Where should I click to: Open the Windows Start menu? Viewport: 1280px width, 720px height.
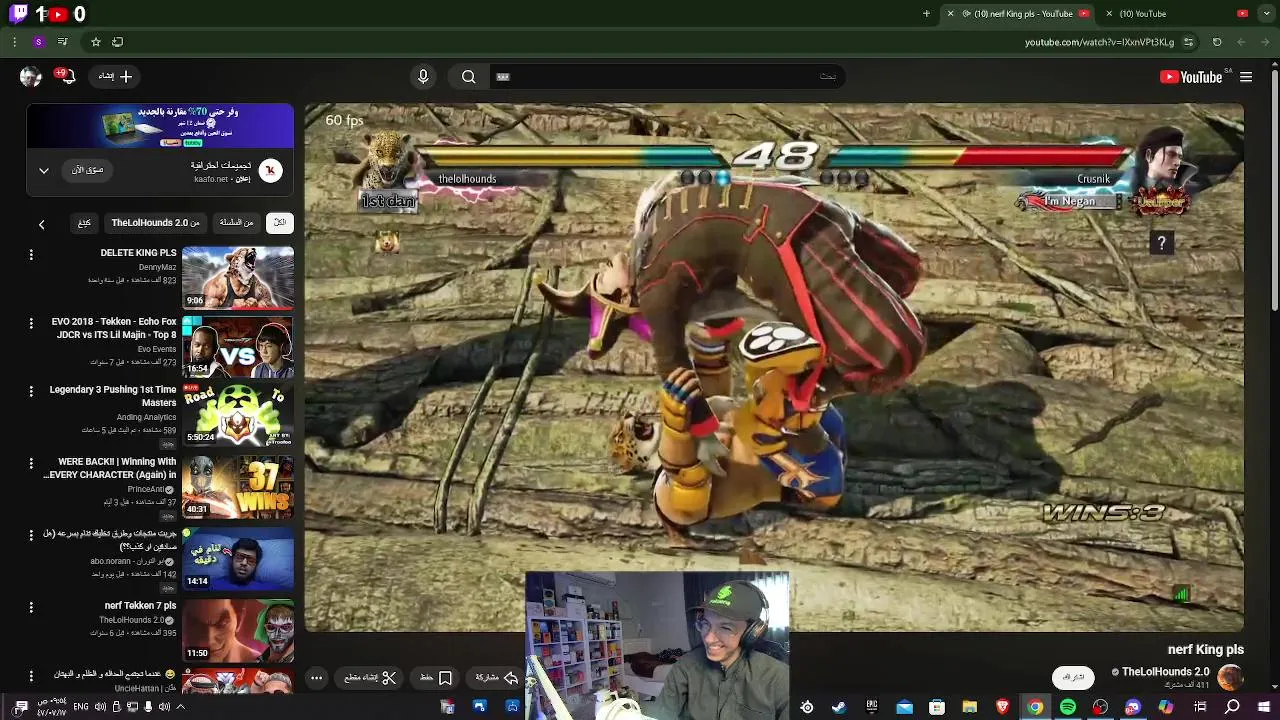[x=1264, y=707]
